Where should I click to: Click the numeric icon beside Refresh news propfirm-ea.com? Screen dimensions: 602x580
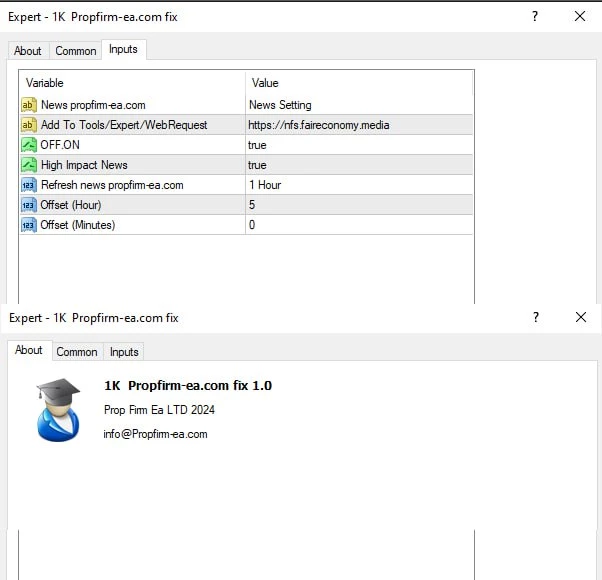pos(28,185)
